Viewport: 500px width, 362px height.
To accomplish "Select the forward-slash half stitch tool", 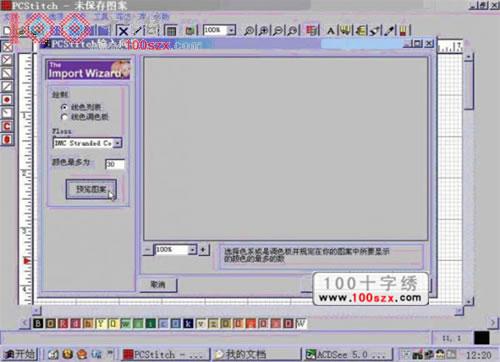I will point(7,87).
